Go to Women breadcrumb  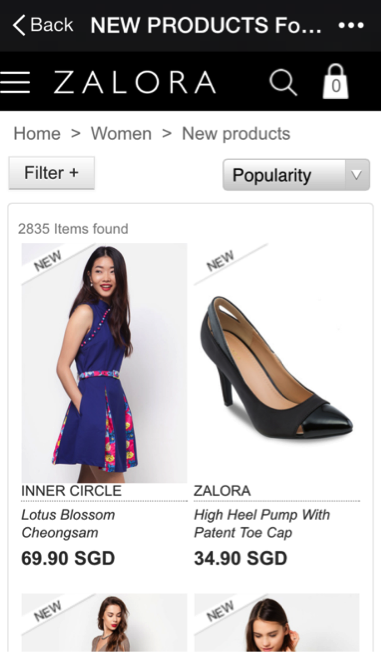pos(121,134)
